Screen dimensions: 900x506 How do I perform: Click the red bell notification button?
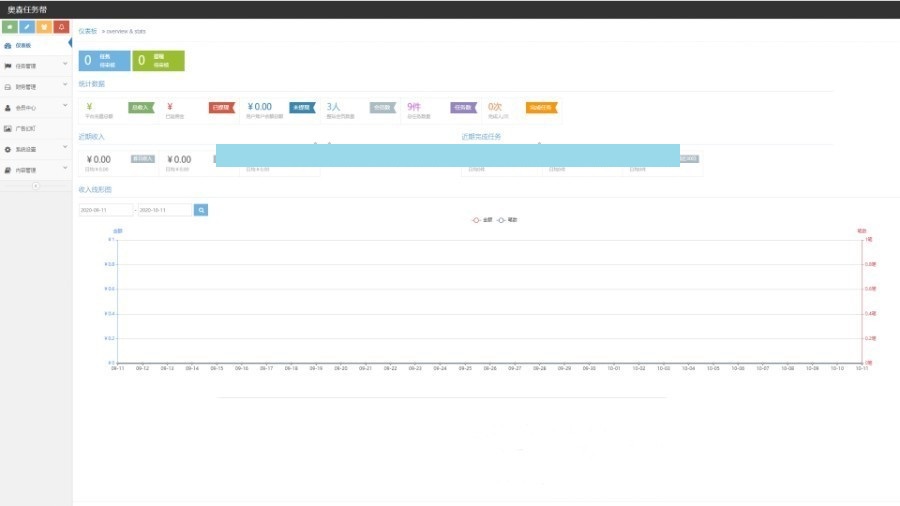click(x=61, y=26)
